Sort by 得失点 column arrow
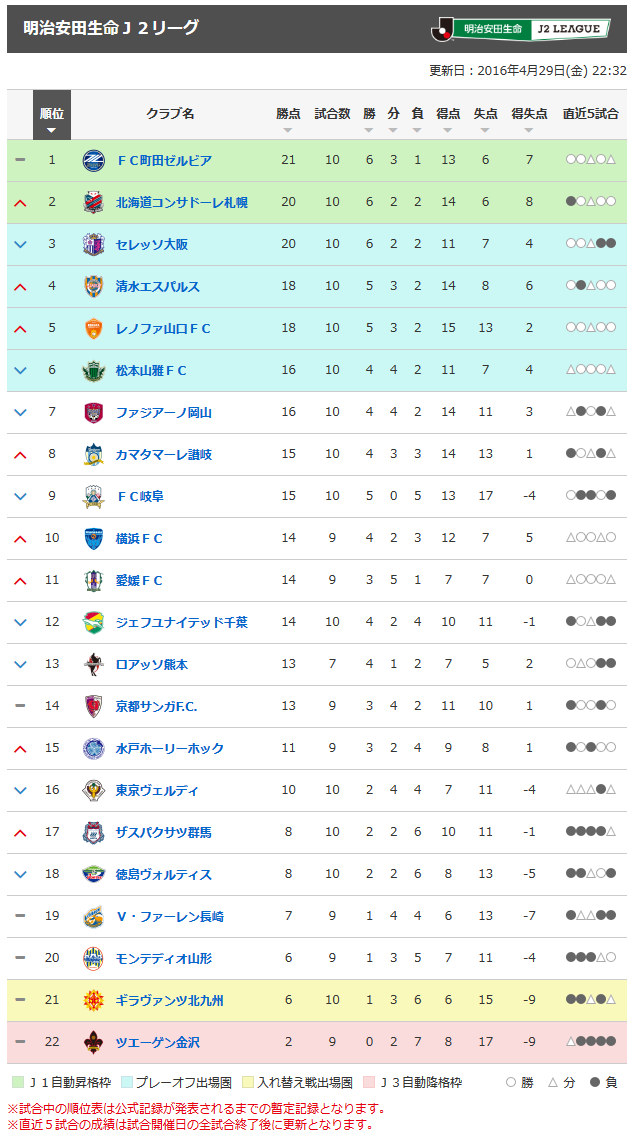The width and height of the screenshot is (634, 1144). click(x=529, y=130)
